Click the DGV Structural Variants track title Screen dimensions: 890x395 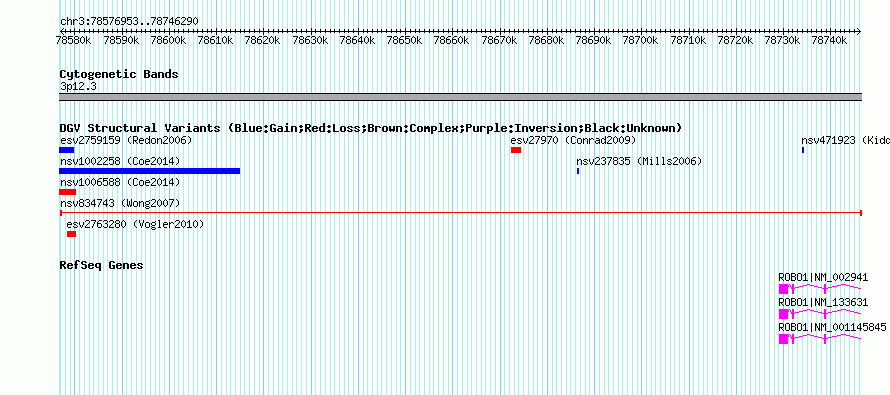(x=371, y=128)
